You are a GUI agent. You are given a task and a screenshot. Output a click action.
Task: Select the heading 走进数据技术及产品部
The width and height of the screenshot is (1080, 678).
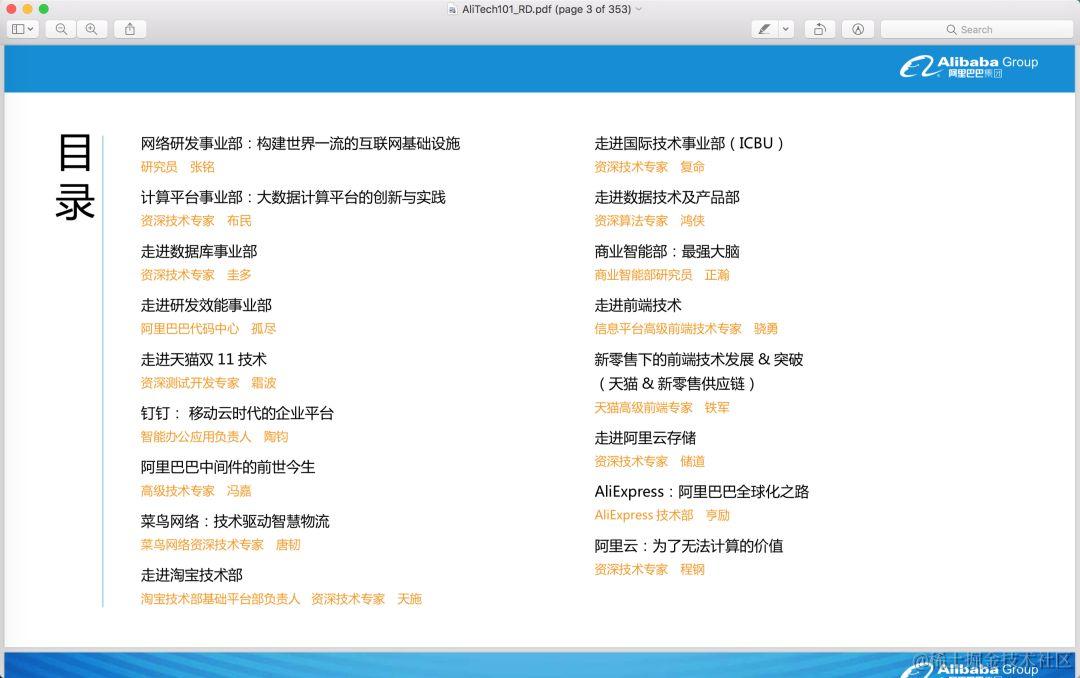[x=667, y=197]
